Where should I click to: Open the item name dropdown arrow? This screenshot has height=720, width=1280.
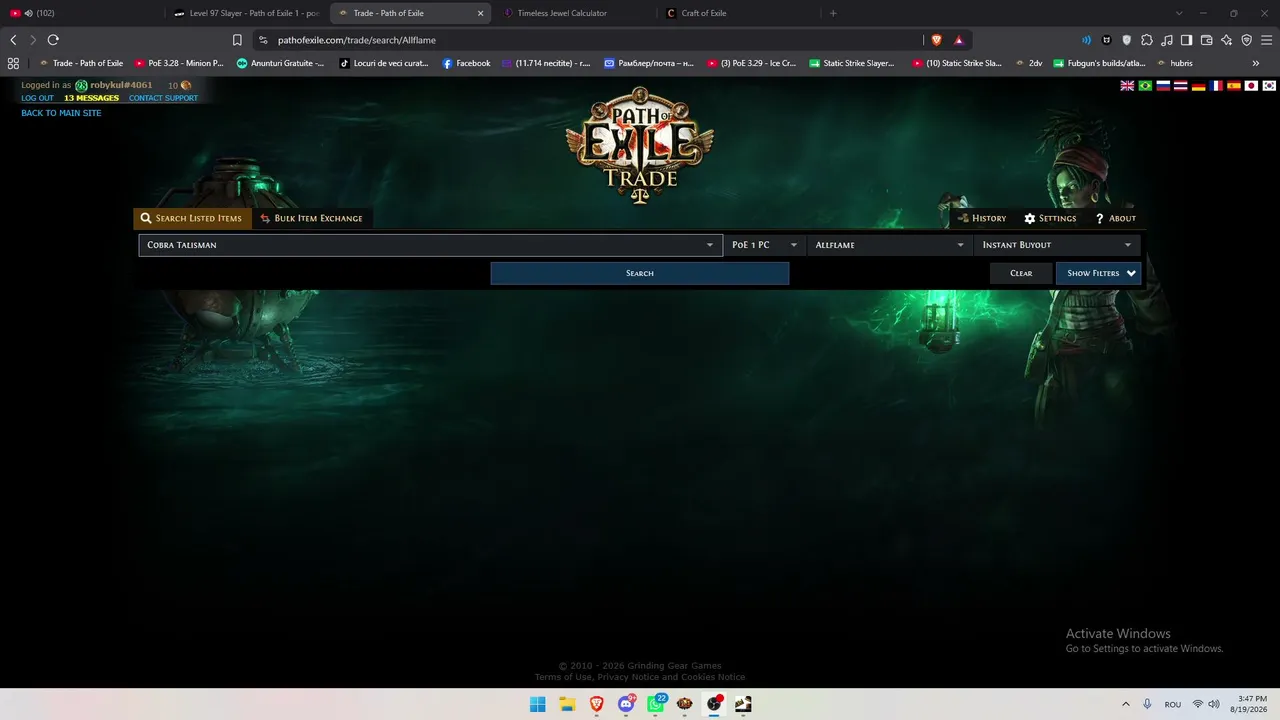[x=710, y=245]
